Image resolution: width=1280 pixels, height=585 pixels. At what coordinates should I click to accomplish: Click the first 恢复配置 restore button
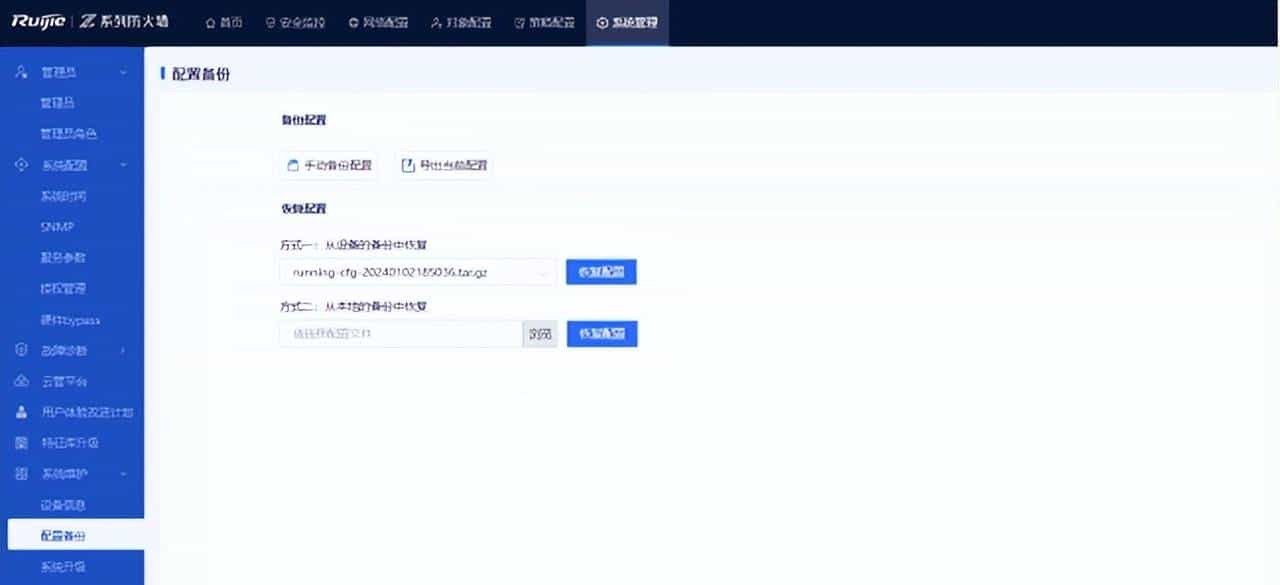(x=601, y=271)
